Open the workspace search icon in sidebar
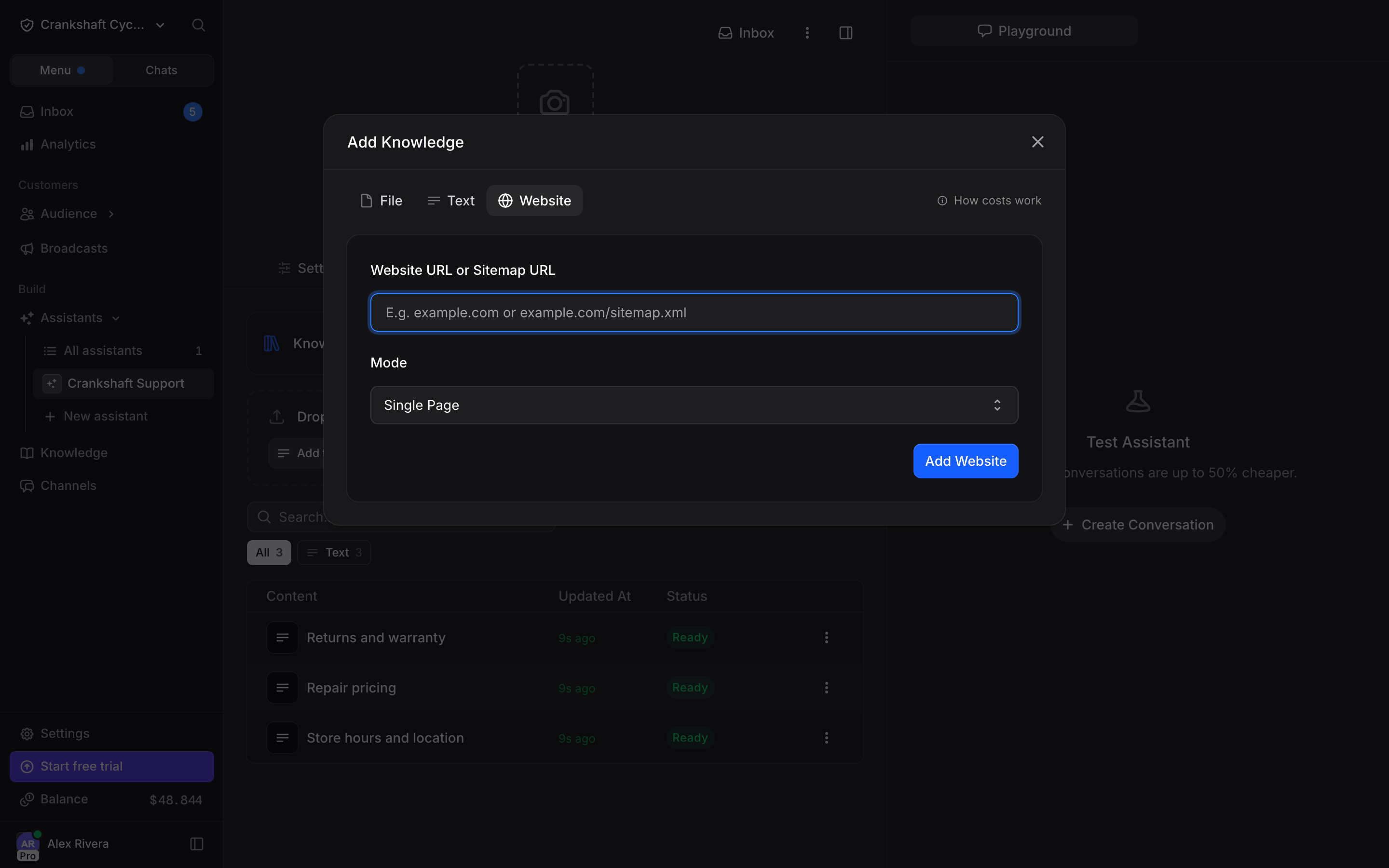 tap(198, 25)
